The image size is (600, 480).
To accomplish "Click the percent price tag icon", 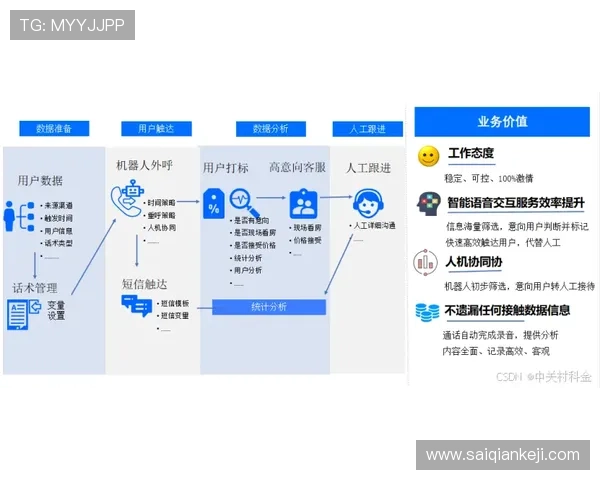I will click(214, 204).
